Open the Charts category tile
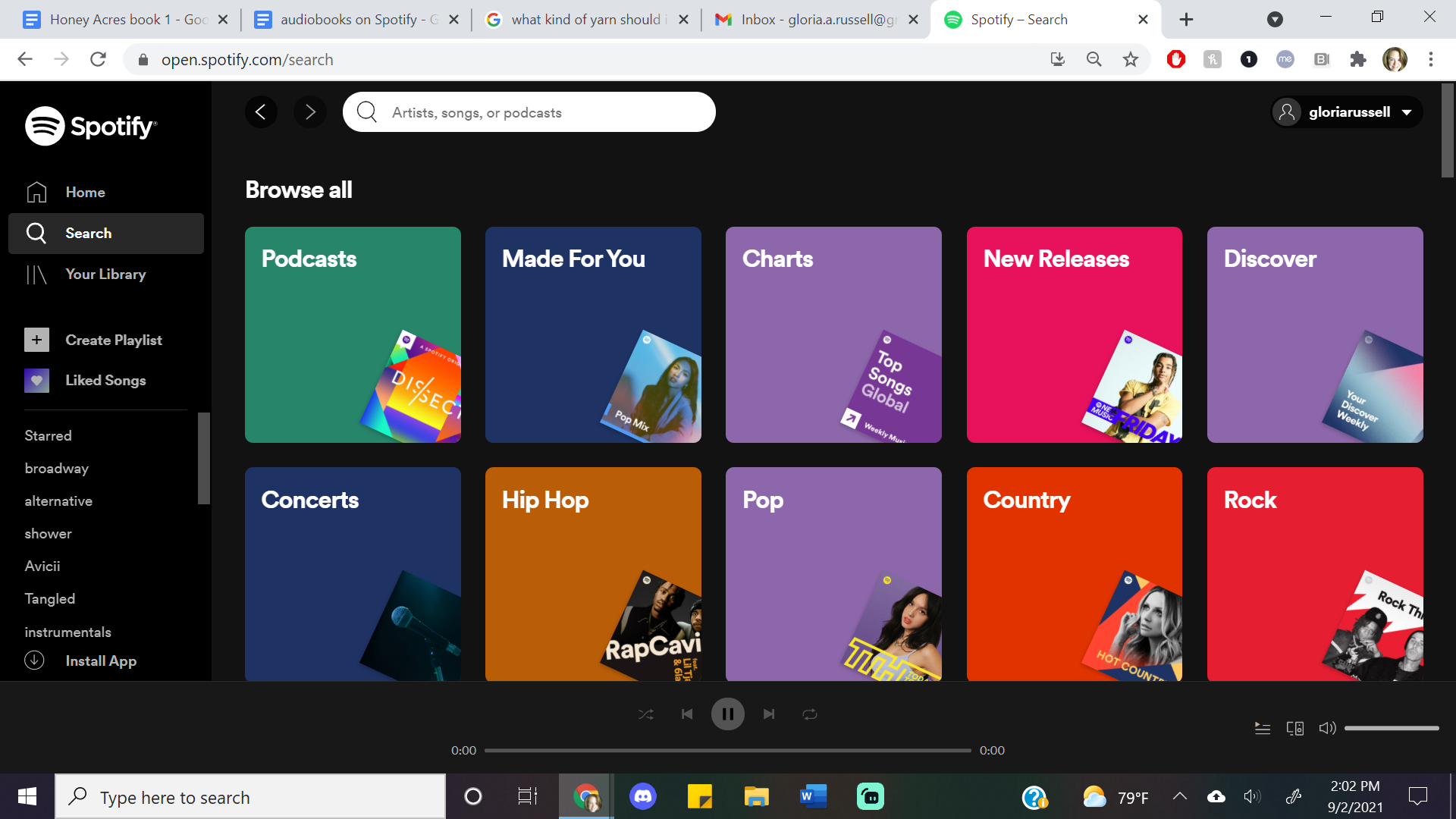This screenshot has height=819, width=1456. [x=833, y=334]
